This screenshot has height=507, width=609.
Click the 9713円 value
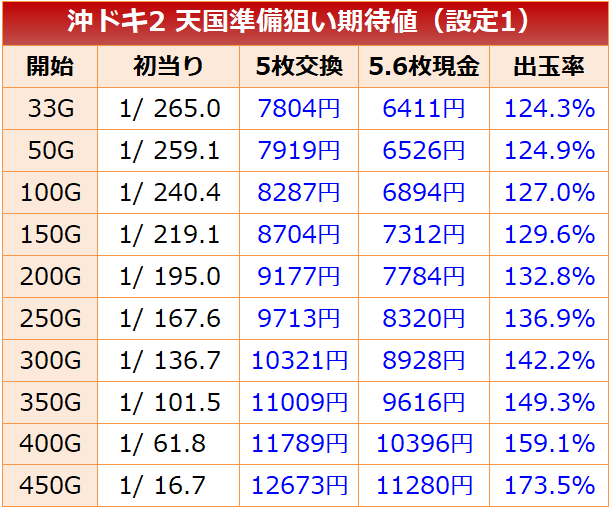pos(299,318)
